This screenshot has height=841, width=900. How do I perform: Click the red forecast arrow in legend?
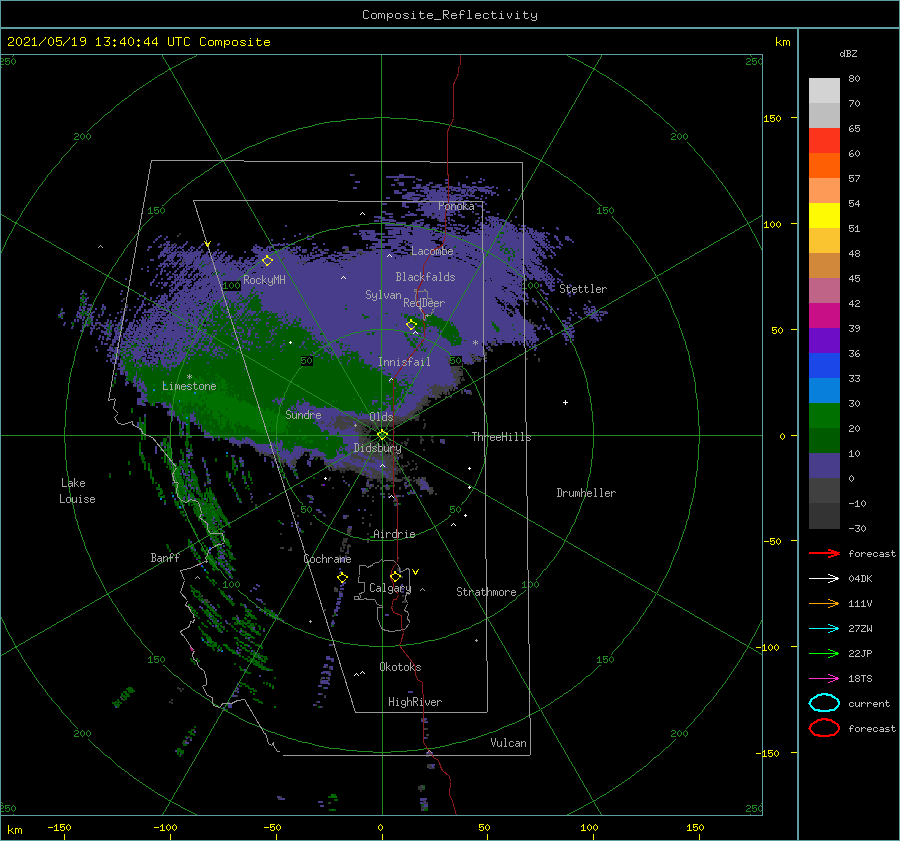(824, 553)
